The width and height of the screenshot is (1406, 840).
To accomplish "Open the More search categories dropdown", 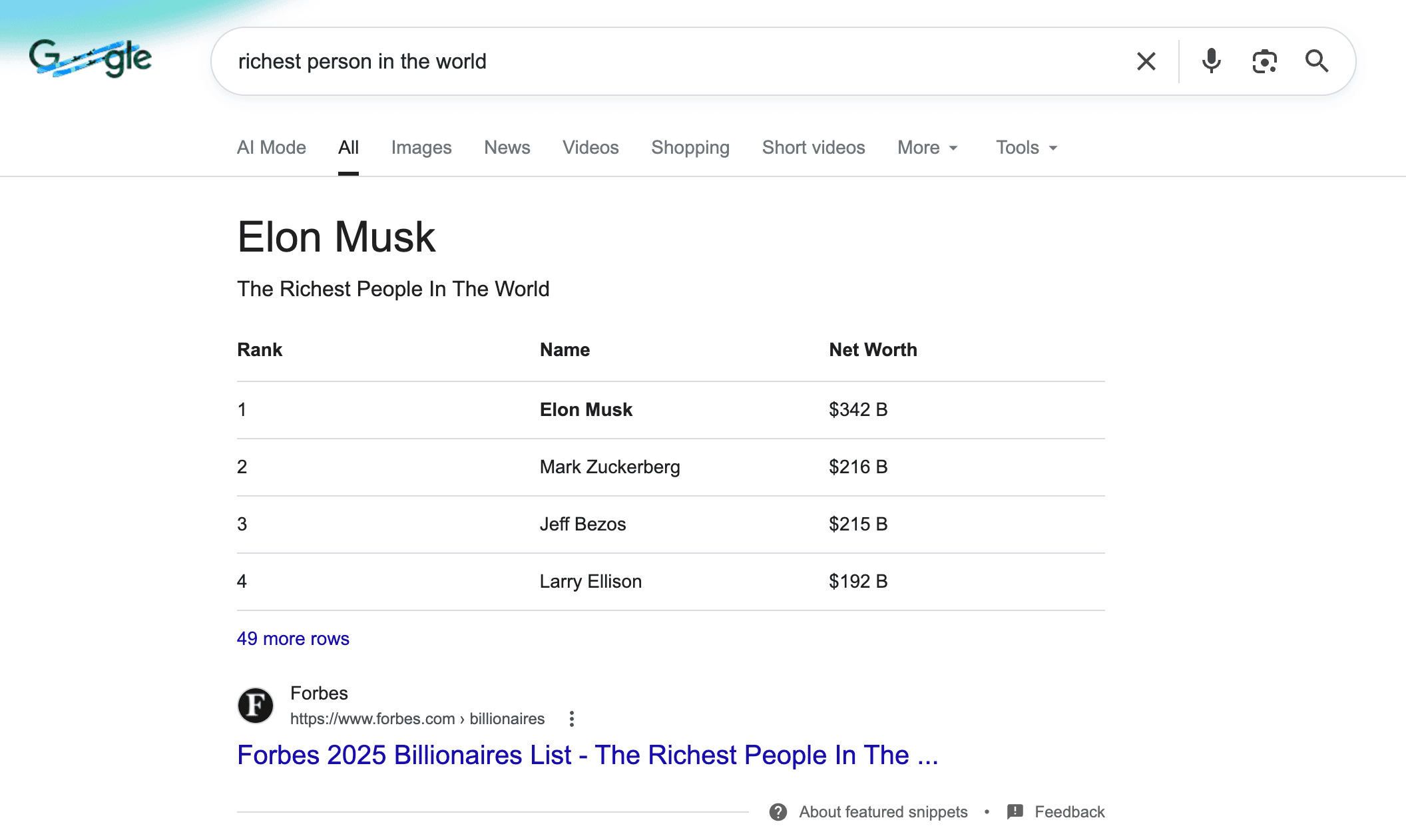I will coord(927,147).
